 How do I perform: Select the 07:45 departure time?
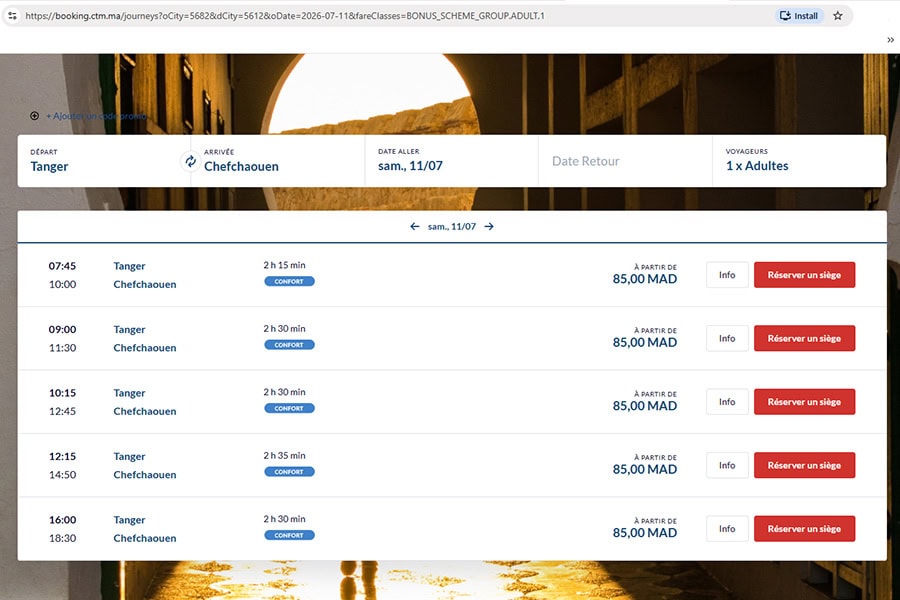pyautogui.click(x=62, y=266)
